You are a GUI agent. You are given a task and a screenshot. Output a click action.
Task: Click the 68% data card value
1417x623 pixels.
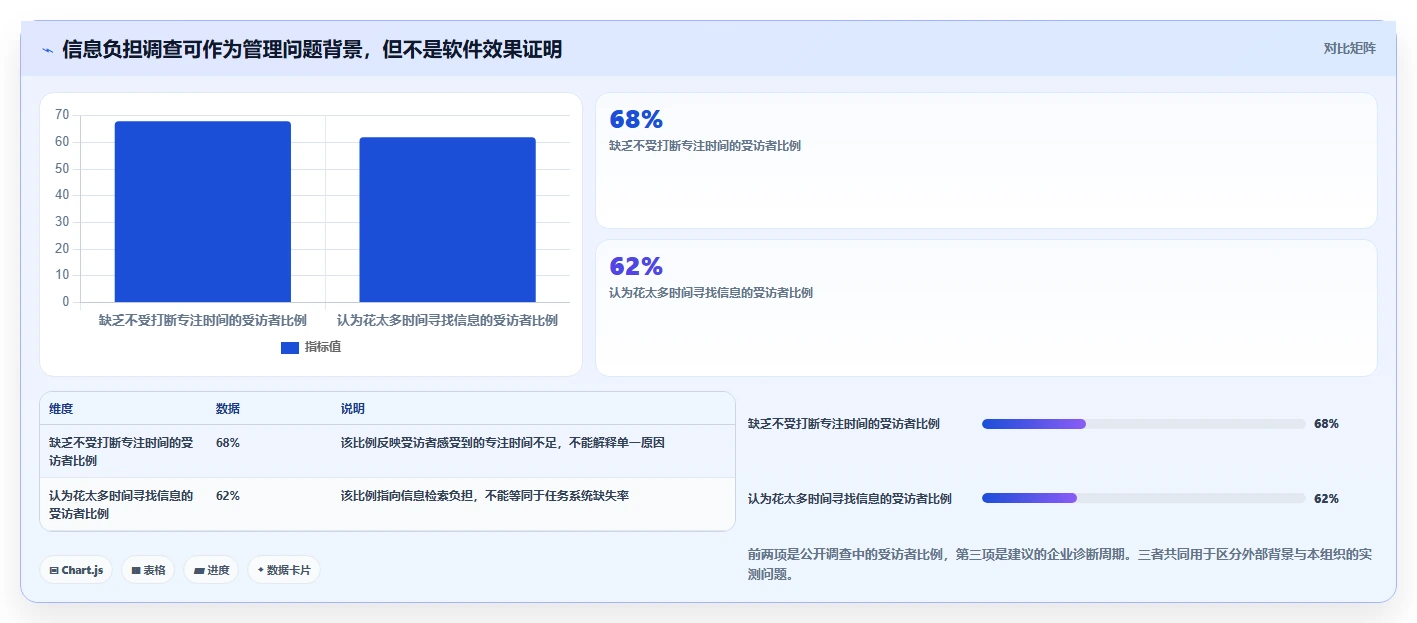[636, 120]
